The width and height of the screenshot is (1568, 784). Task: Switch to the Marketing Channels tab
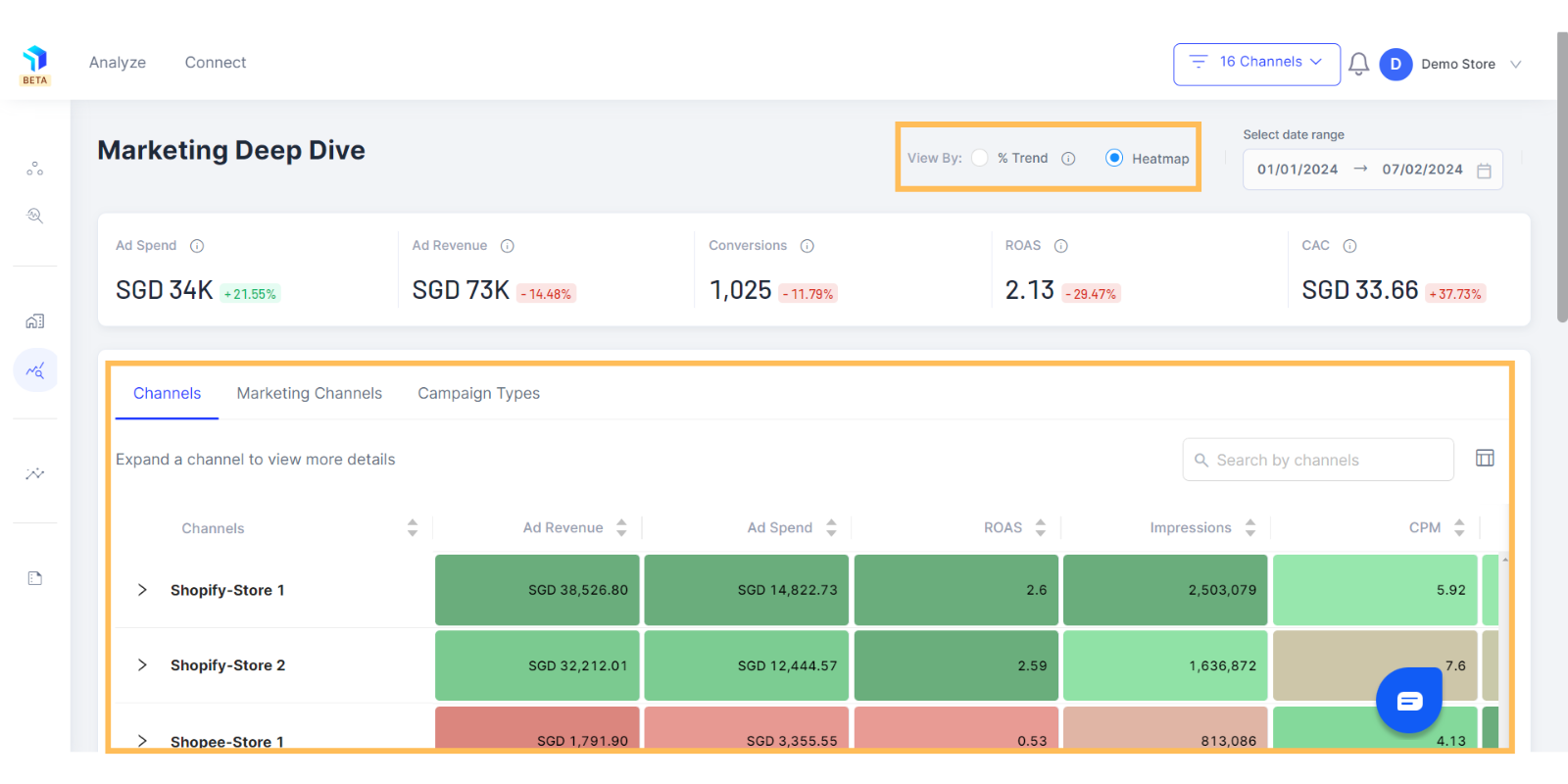point(310,393)
